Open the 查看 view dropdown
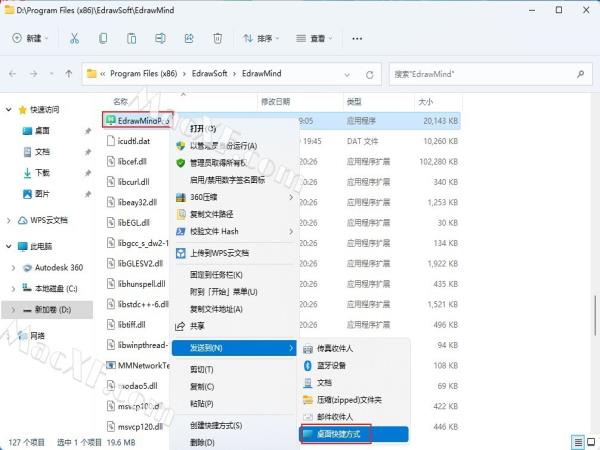600x450 pixels. pos(315,38)
